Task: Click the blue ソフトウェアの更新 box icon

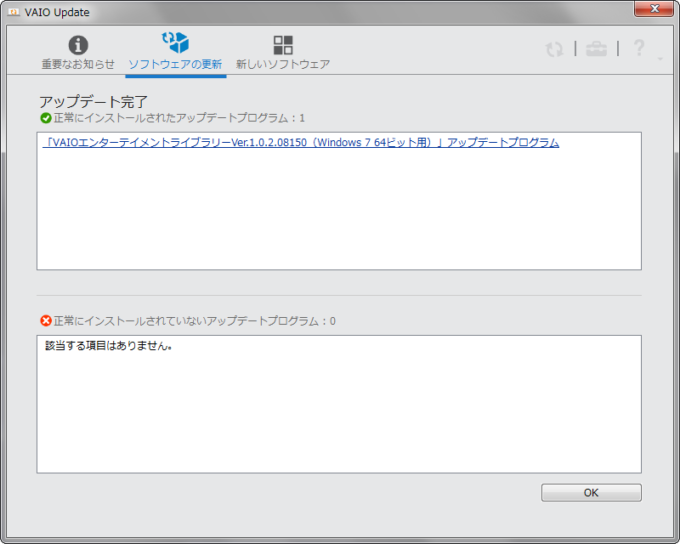Action: pyautogui.click(x=175, y=43)
